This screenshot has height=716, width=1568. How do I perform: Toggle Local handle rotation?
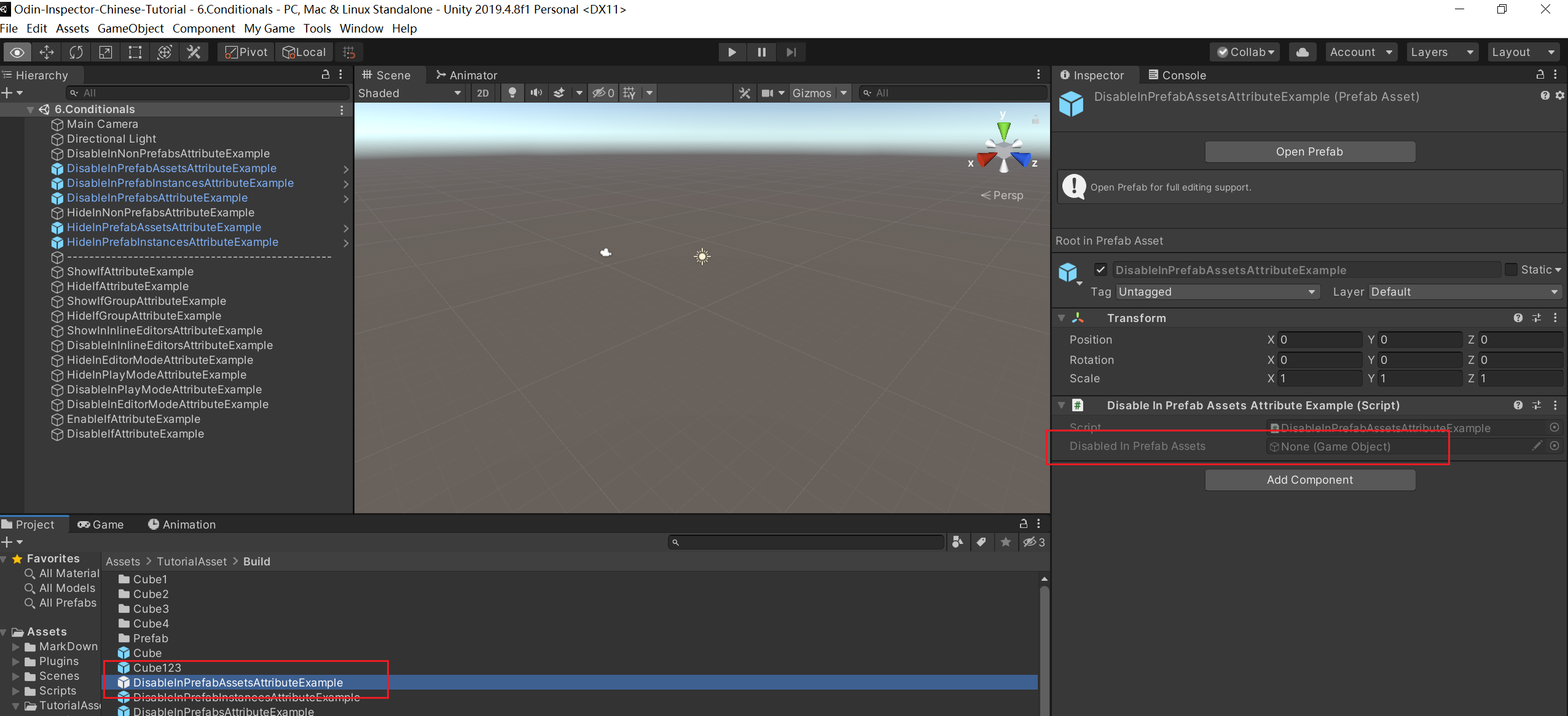pos(304,52)
